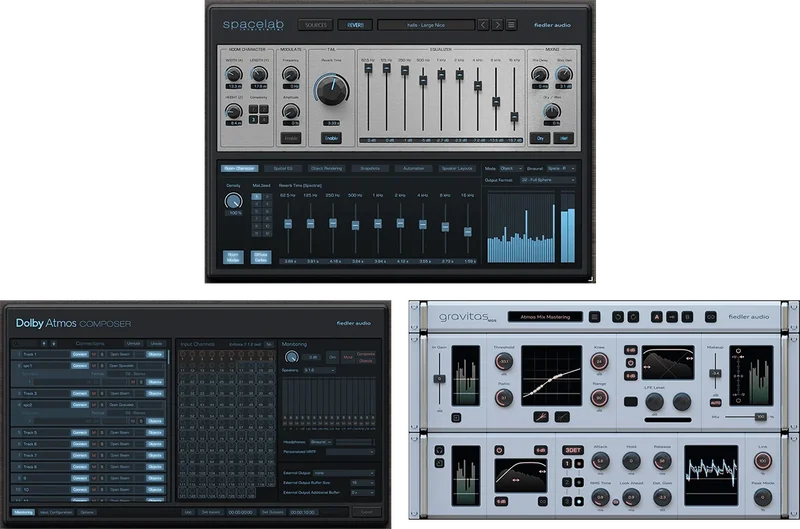Screen dimensions: 800x529
Task: Select the Snapshots tab in spacelab
Action: pyautogui.click(x=370, y=168)
